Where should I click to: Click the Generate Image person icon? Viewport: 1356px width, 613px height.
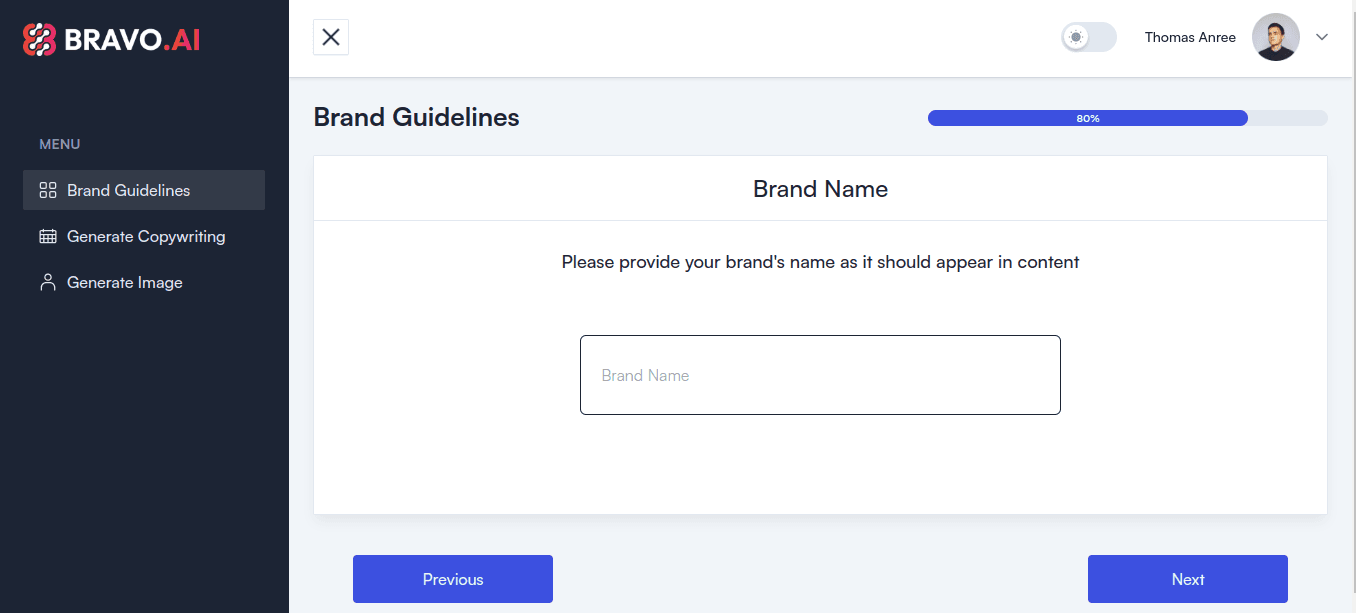47,282
